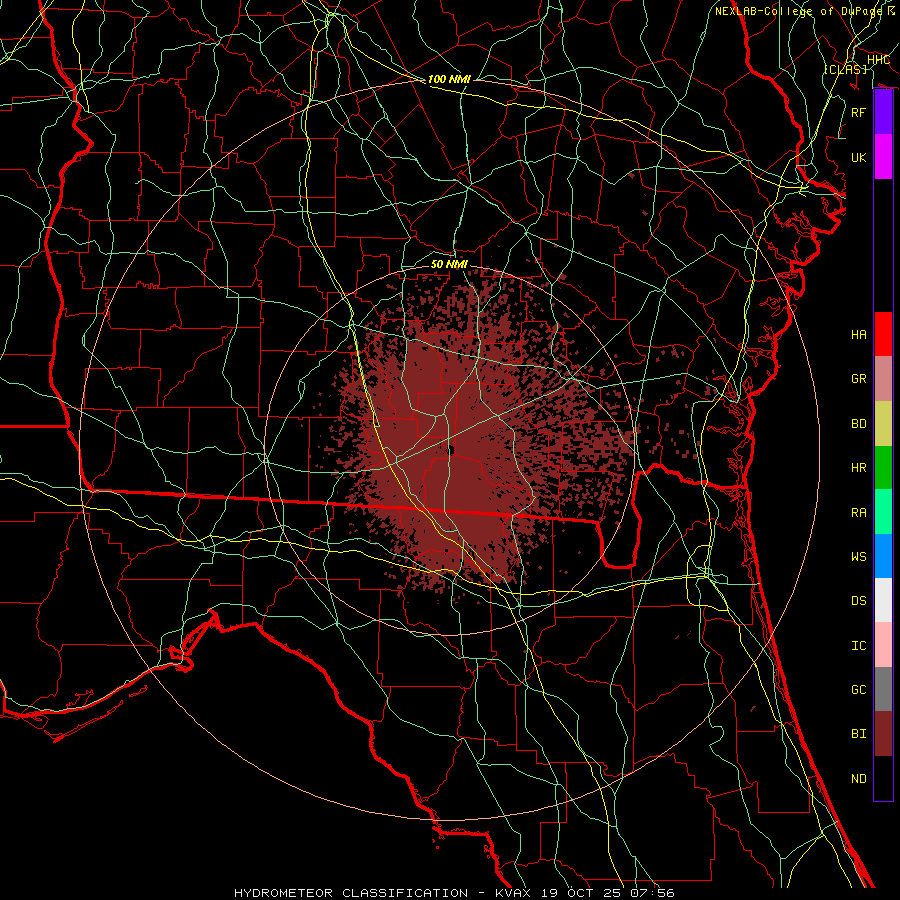Click the RA legend label
Screen dimensions: 900x900
(x=859, y=512)
